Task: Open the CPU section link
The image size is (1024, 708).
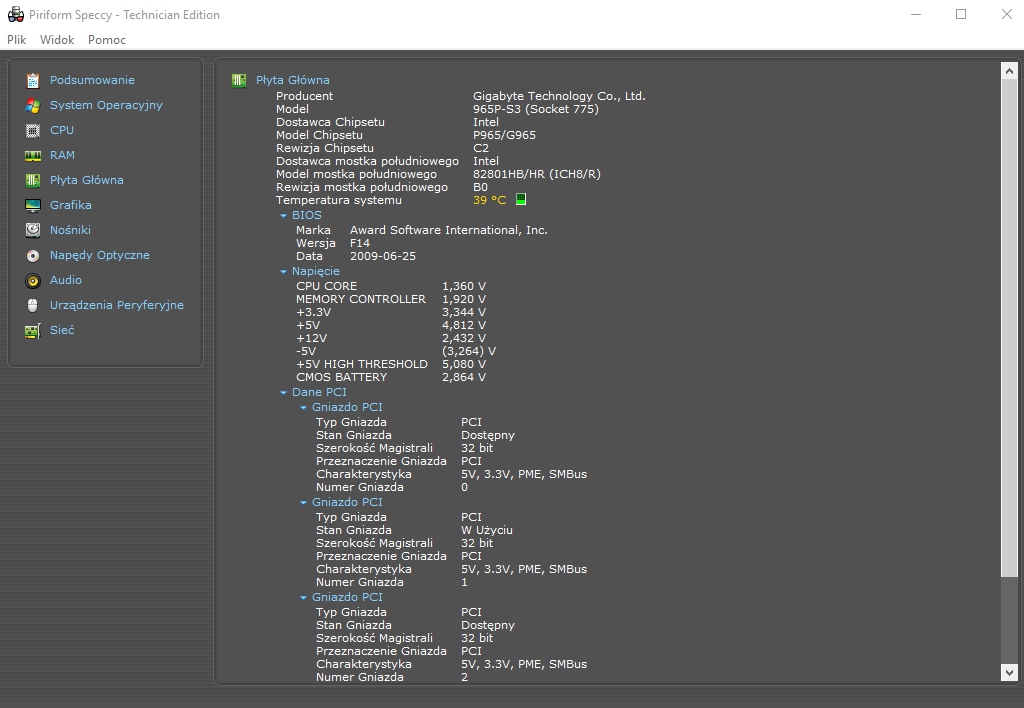Action: (62, 130)
